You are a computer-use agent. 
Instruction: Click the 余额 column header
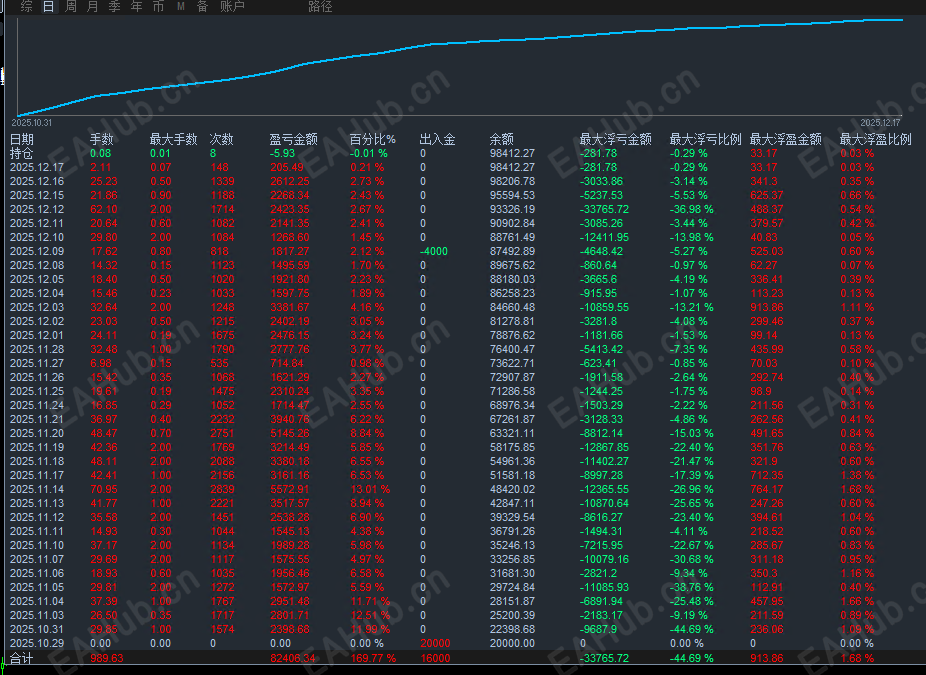[x=501, y=139]
